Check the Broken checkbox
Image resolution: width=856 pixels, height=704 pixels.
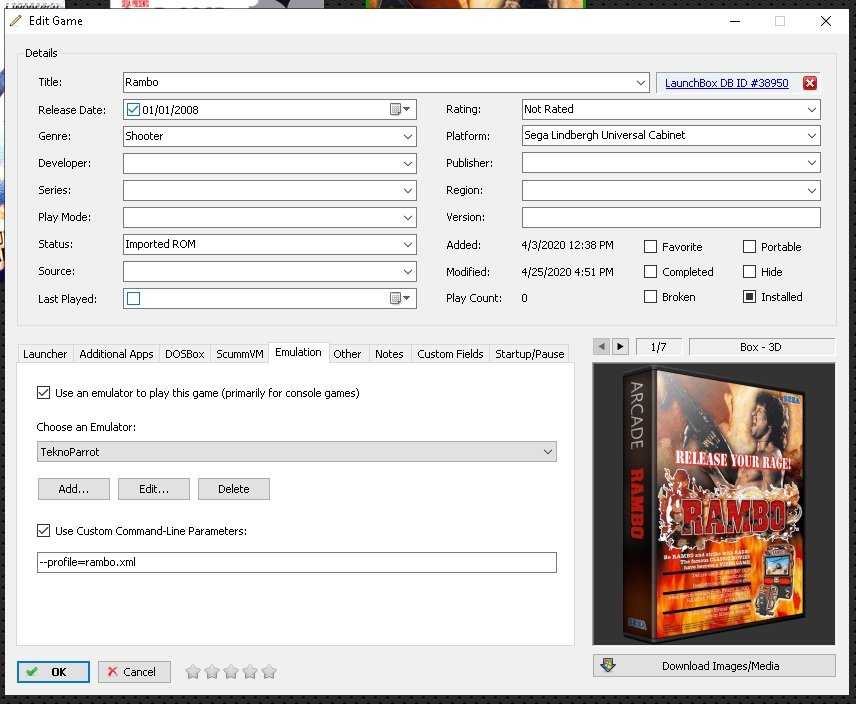point(650,297)
